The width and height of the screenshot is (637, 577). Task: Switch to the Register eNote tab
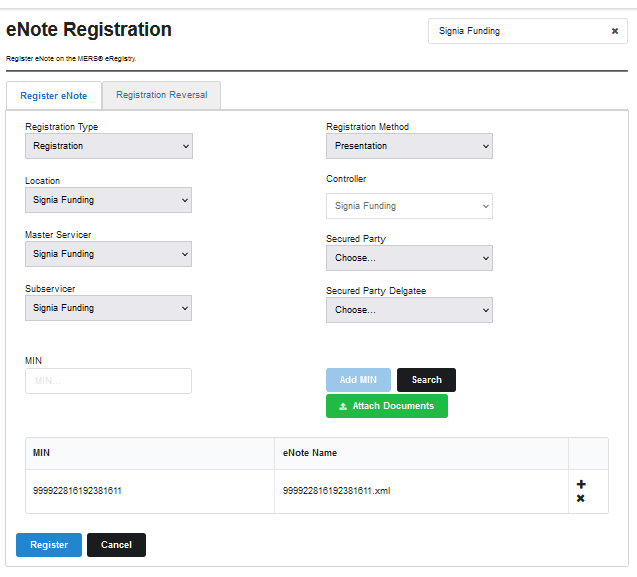[54, 96]
